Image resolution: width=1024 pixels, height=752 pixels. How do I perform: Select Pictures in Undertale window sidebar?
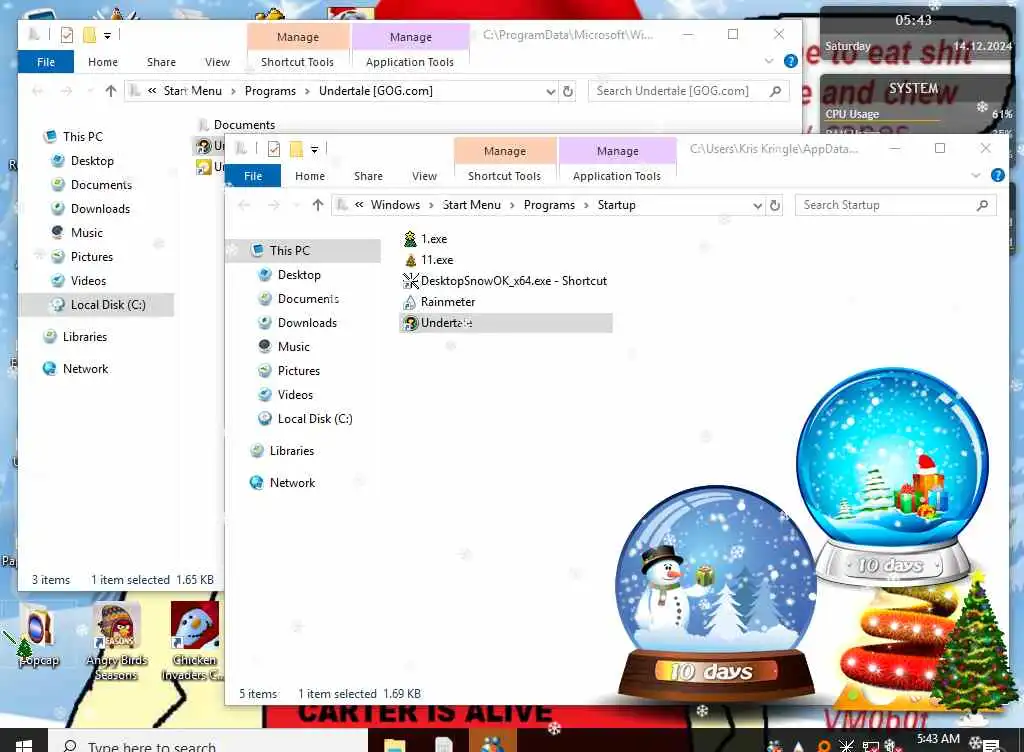point(91,257)
